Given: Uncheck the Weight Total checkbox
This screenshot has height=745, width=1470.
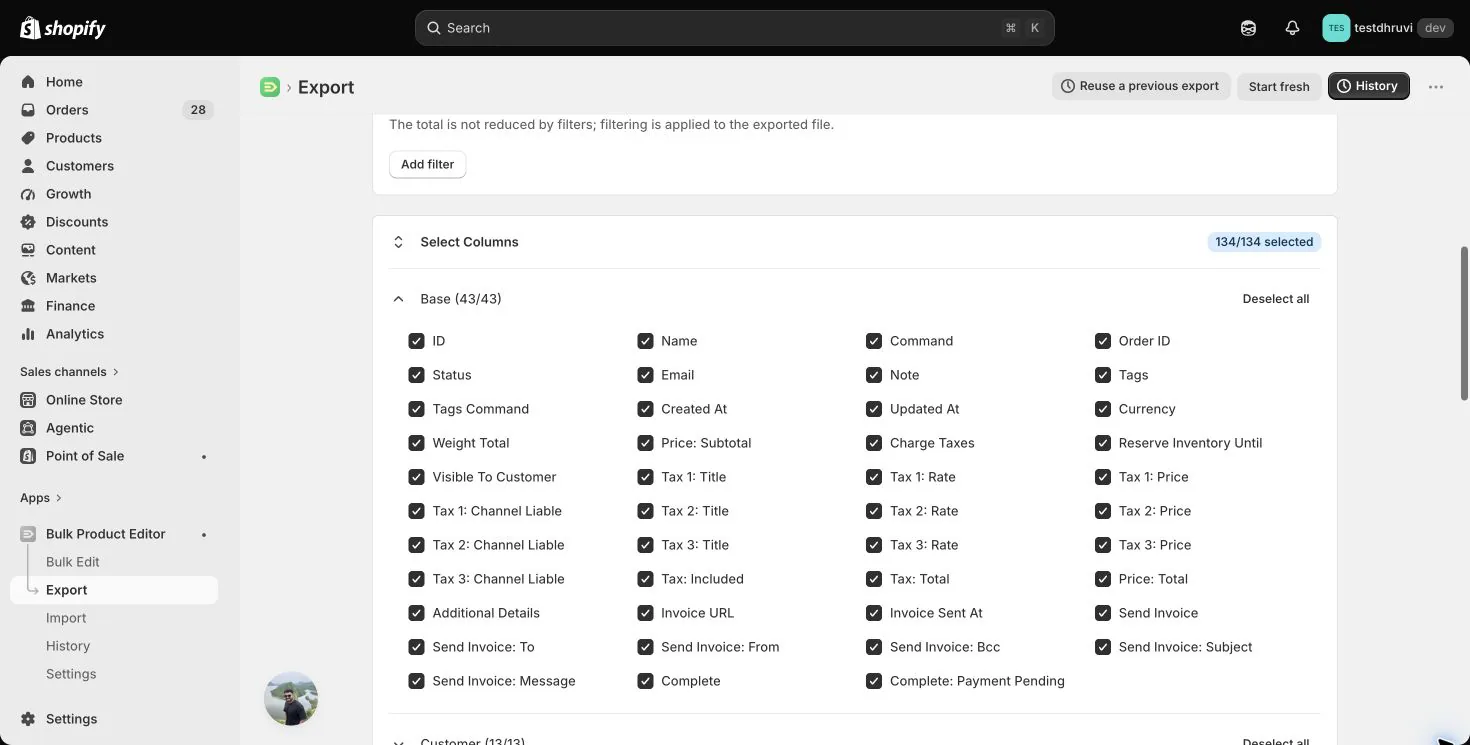Looking at the screenshot, I should (x=416, y=443).
